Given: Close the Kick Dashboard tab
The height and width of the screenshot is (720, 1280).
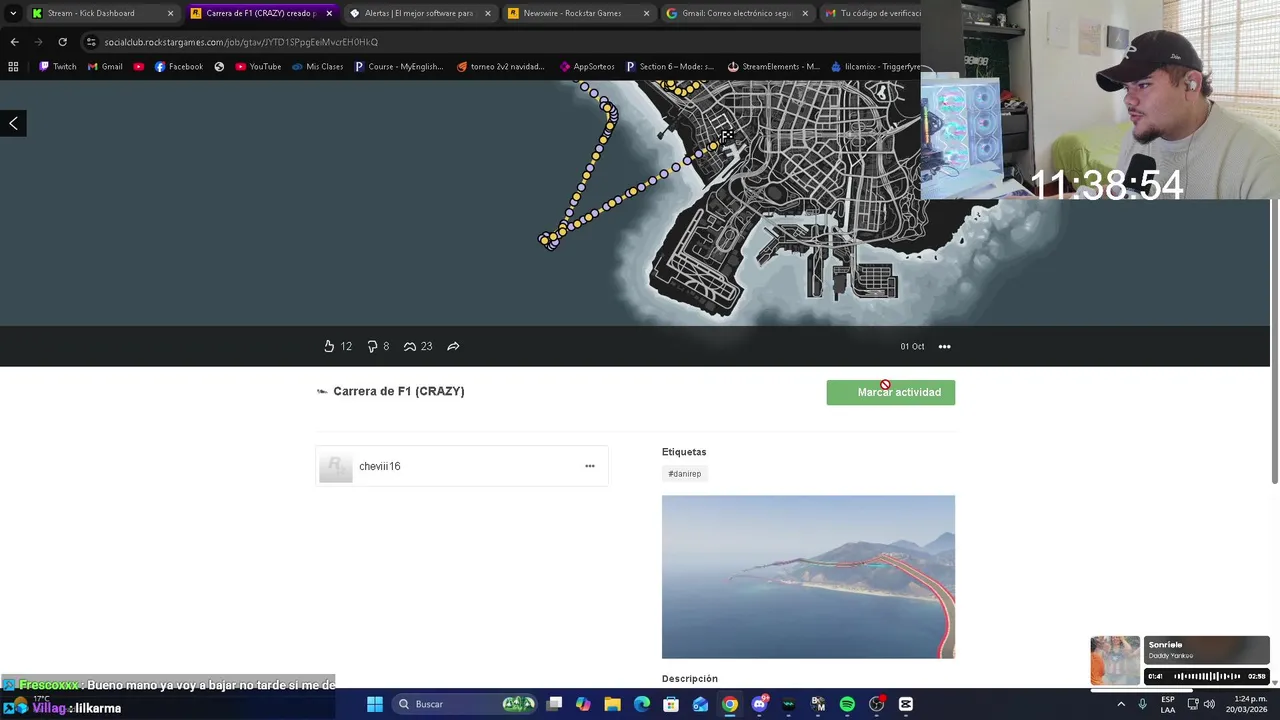Looking at the screenshot, I should click(170, 13).
